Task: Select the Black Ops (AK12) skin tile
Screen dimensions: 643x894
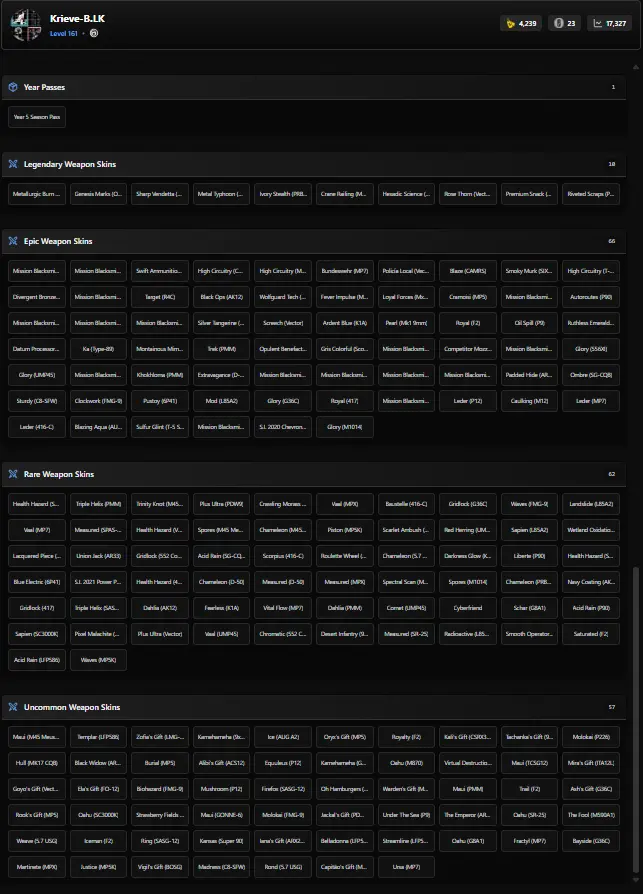Action: click(222, 297)
